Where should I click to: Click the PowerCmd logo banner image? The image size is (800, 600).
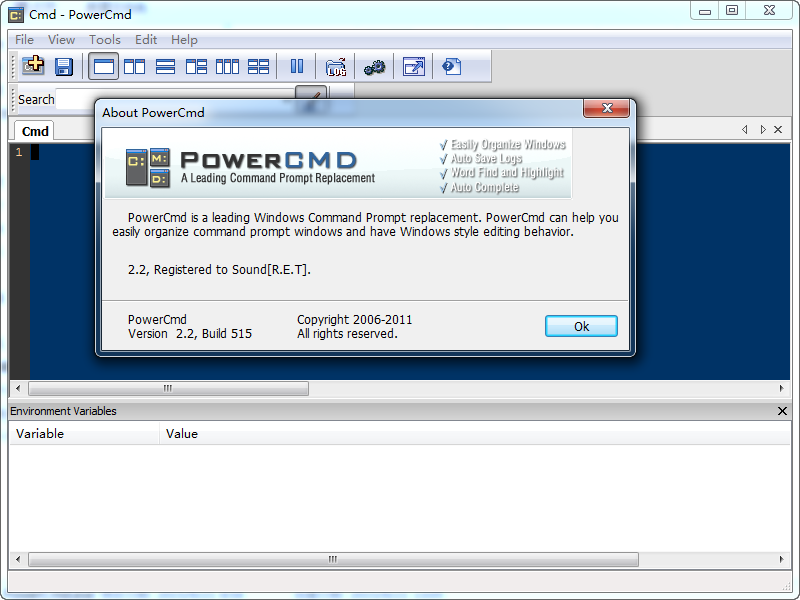tap(338, 163)
